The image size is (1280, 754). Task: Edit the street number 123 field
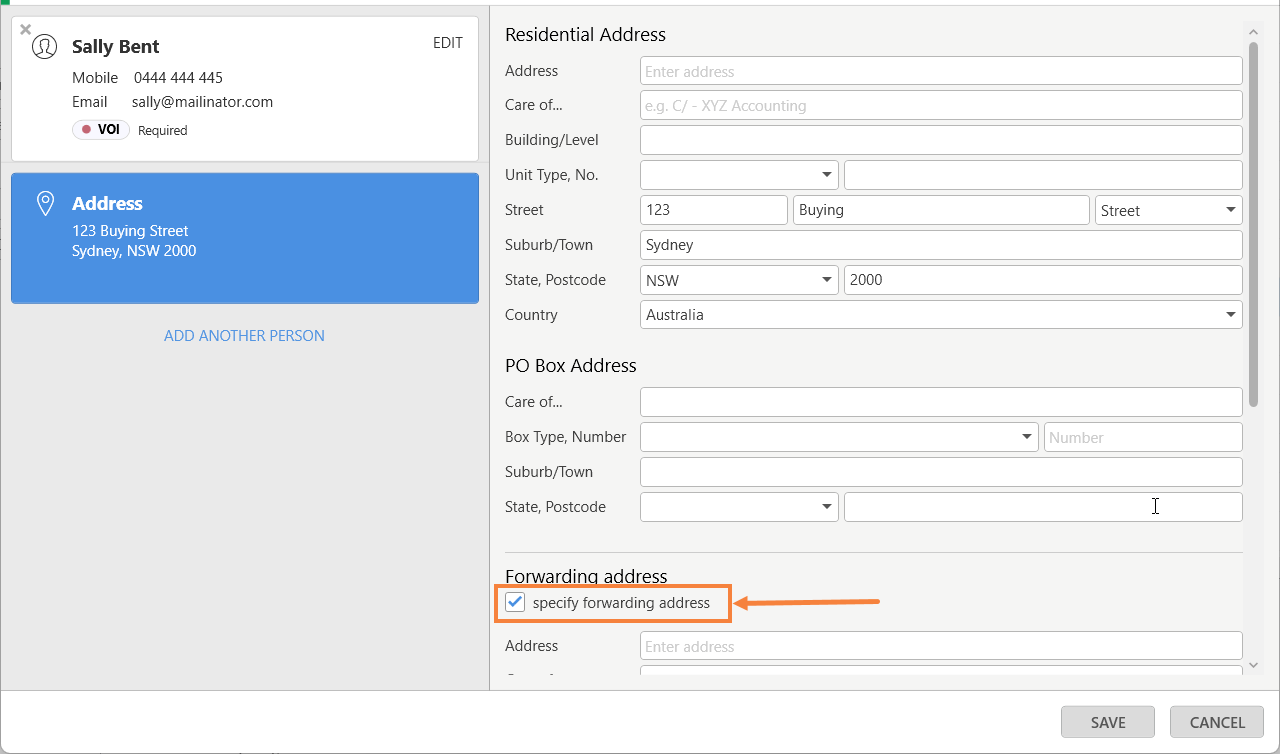(714, 210)
